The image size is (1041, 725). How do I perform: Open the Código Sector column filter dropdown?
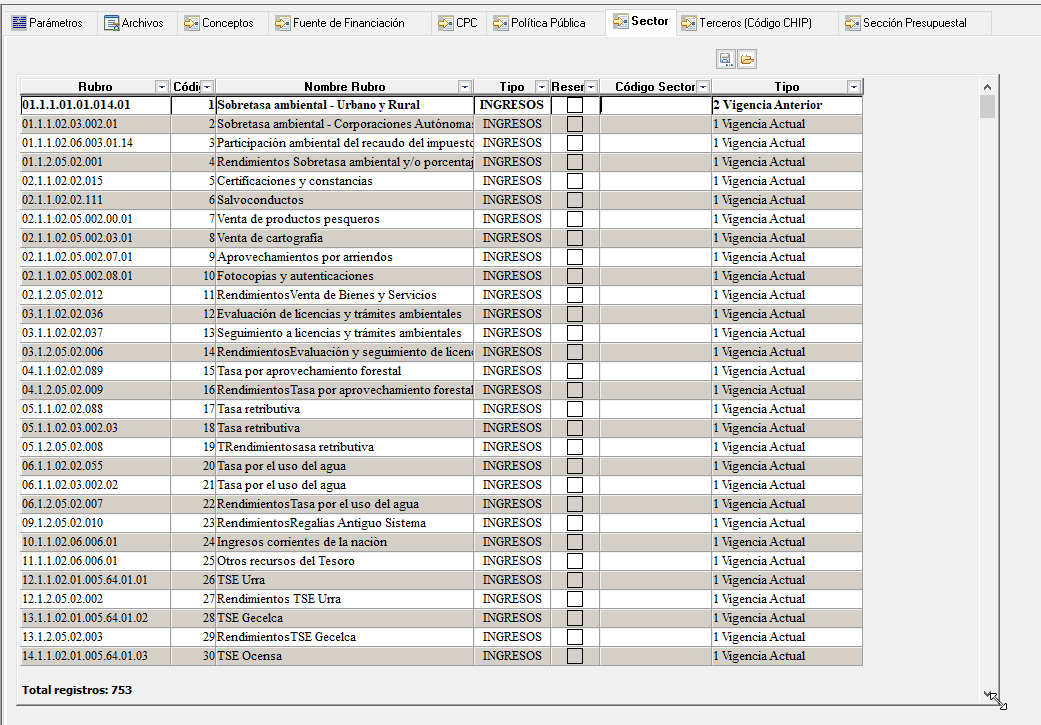pos(703,87)
